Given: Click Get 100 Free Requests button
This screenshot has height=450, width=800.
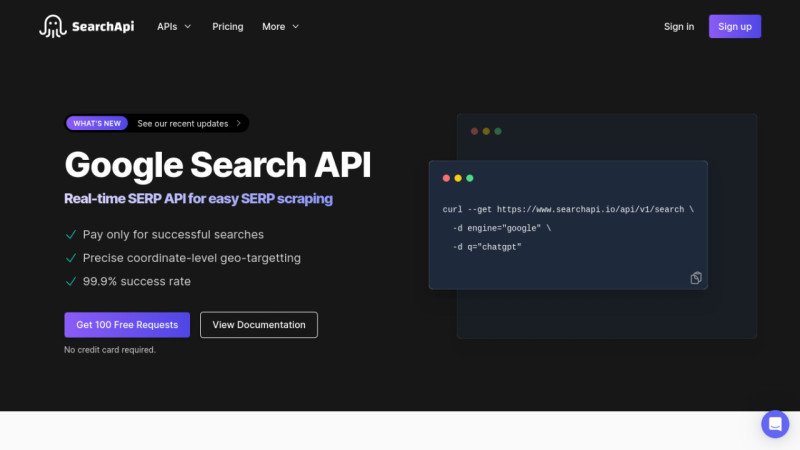Looking at the screenshot, I should [x=126, y=325].
